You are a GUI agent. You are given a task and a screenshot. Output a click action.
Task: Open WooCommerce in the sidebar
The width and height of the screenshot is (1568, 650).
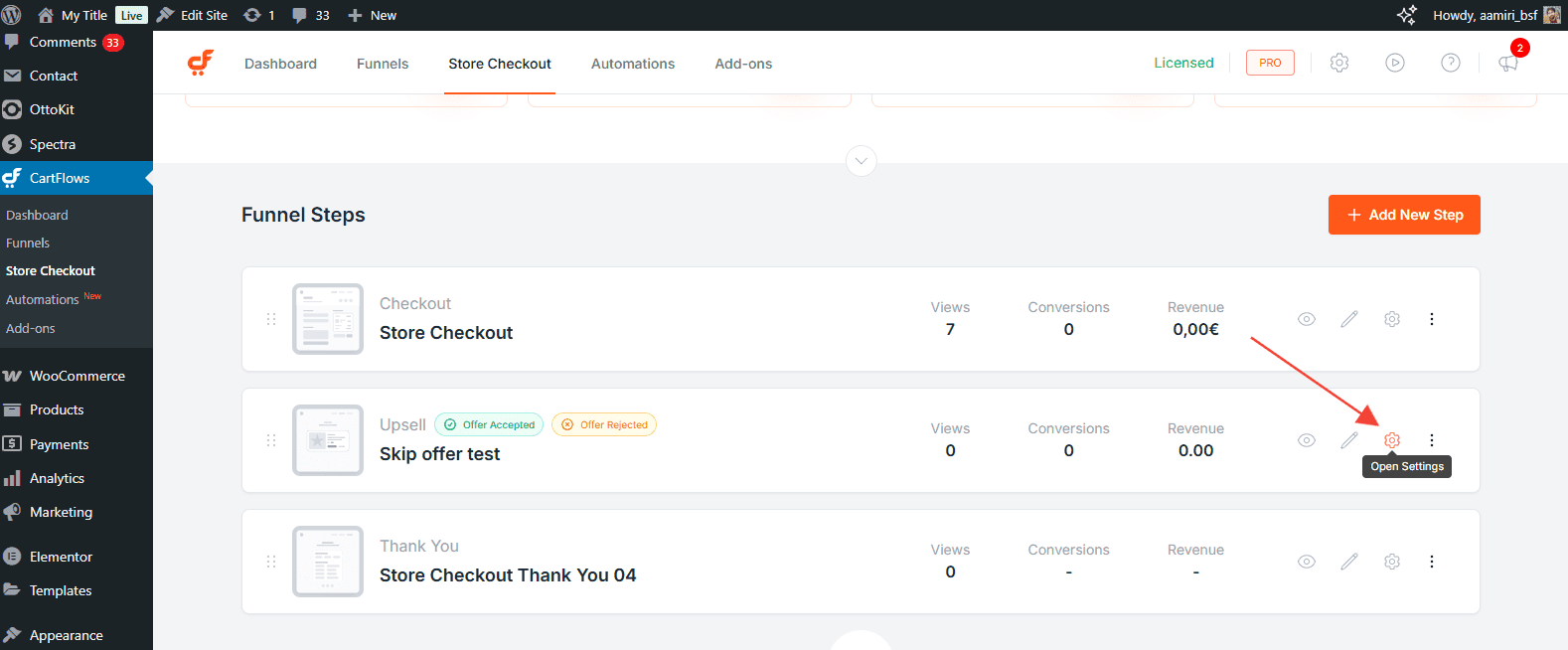pos(77,376)
